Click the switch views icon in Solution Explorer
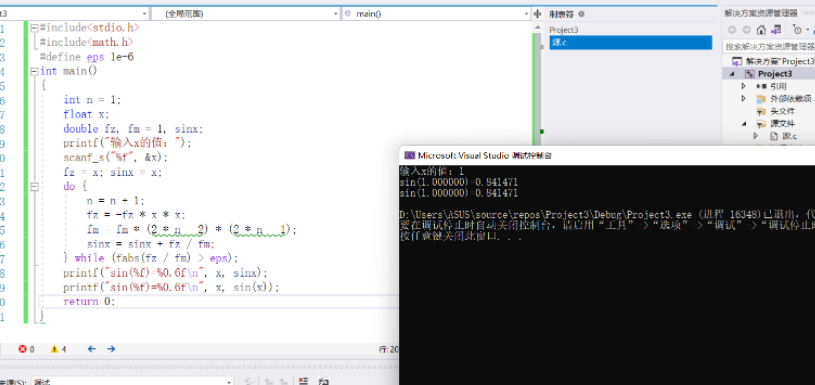The image size is (815, 385). (776, 30)
